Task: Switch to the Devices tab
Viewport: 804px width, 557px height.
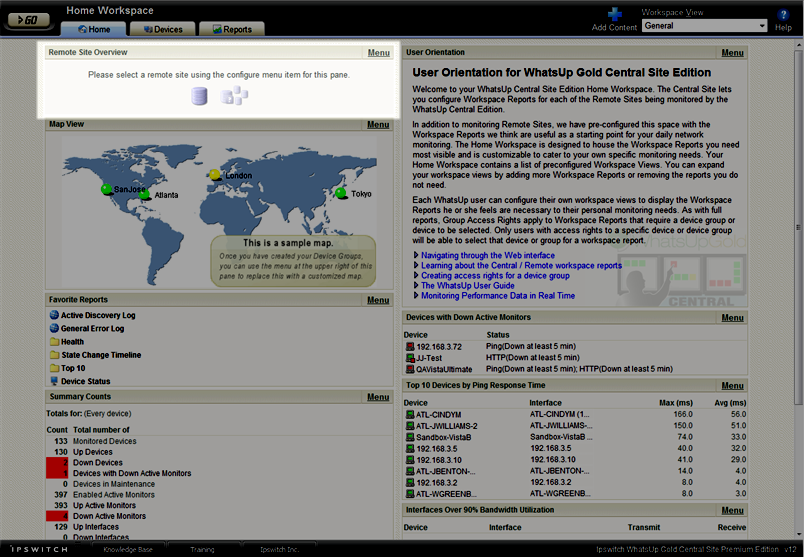Action: 161,29
